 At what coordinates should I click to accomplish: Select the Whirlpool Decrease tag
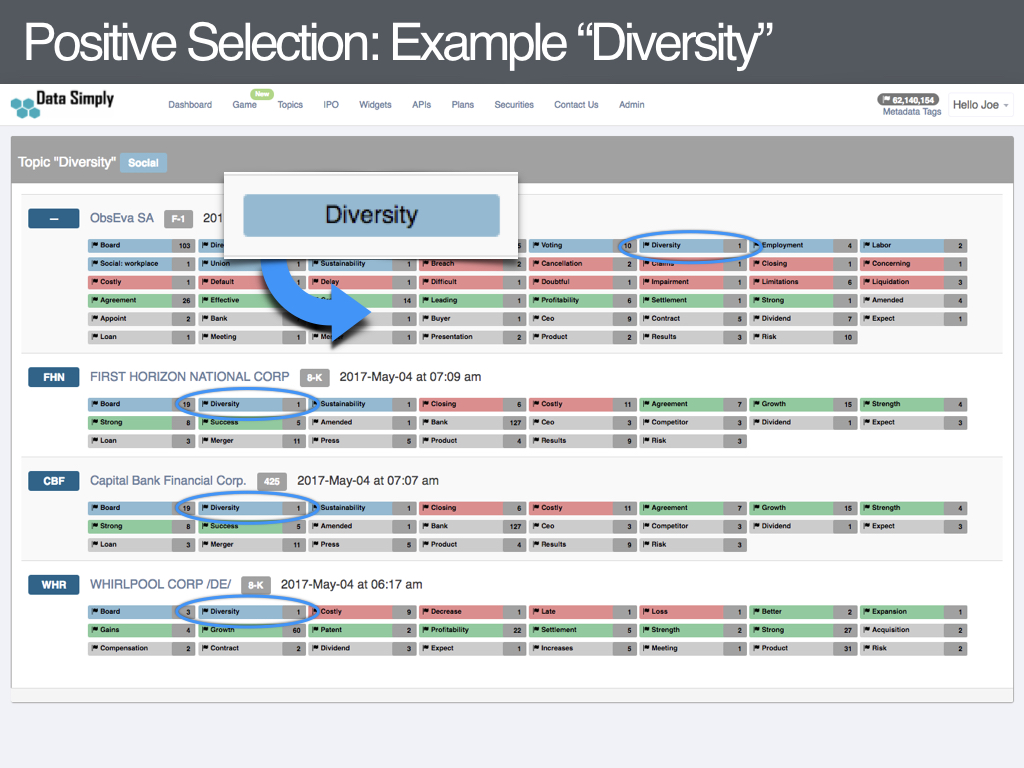pyautogui.click(x=472, y=612)
